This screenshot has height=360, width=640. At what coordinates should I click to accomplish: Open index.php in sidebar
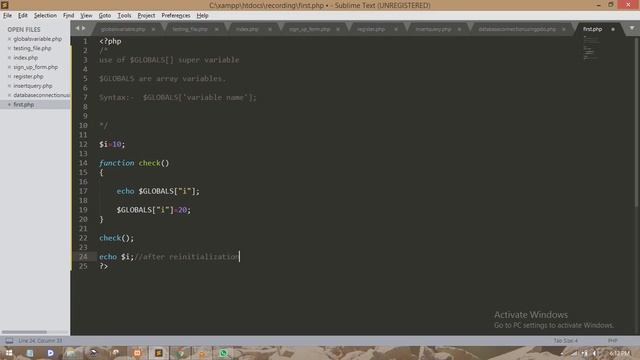[25, 58]
